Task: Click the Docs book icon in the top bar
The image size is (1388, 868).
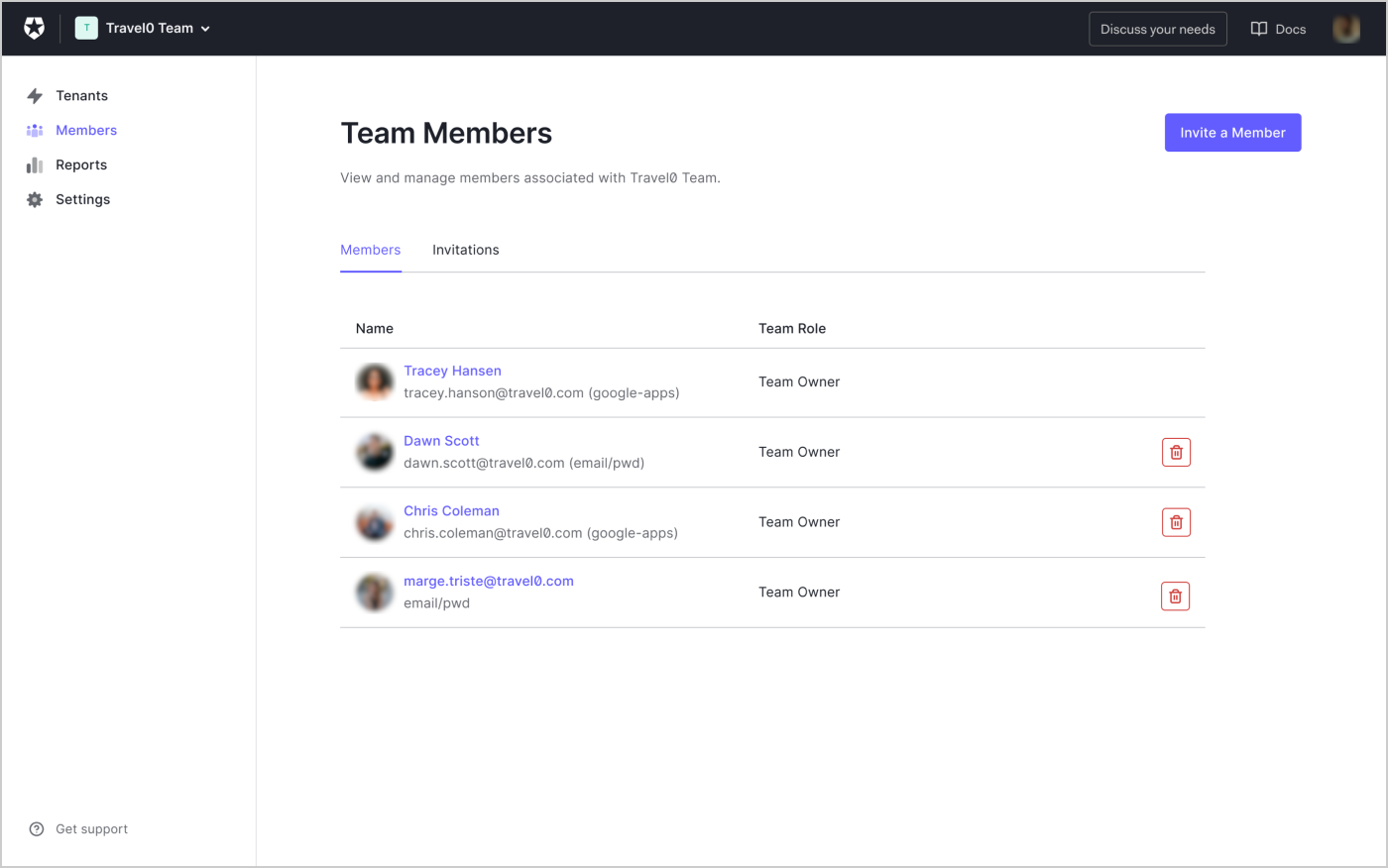Action: click(x=1257, y=29)
